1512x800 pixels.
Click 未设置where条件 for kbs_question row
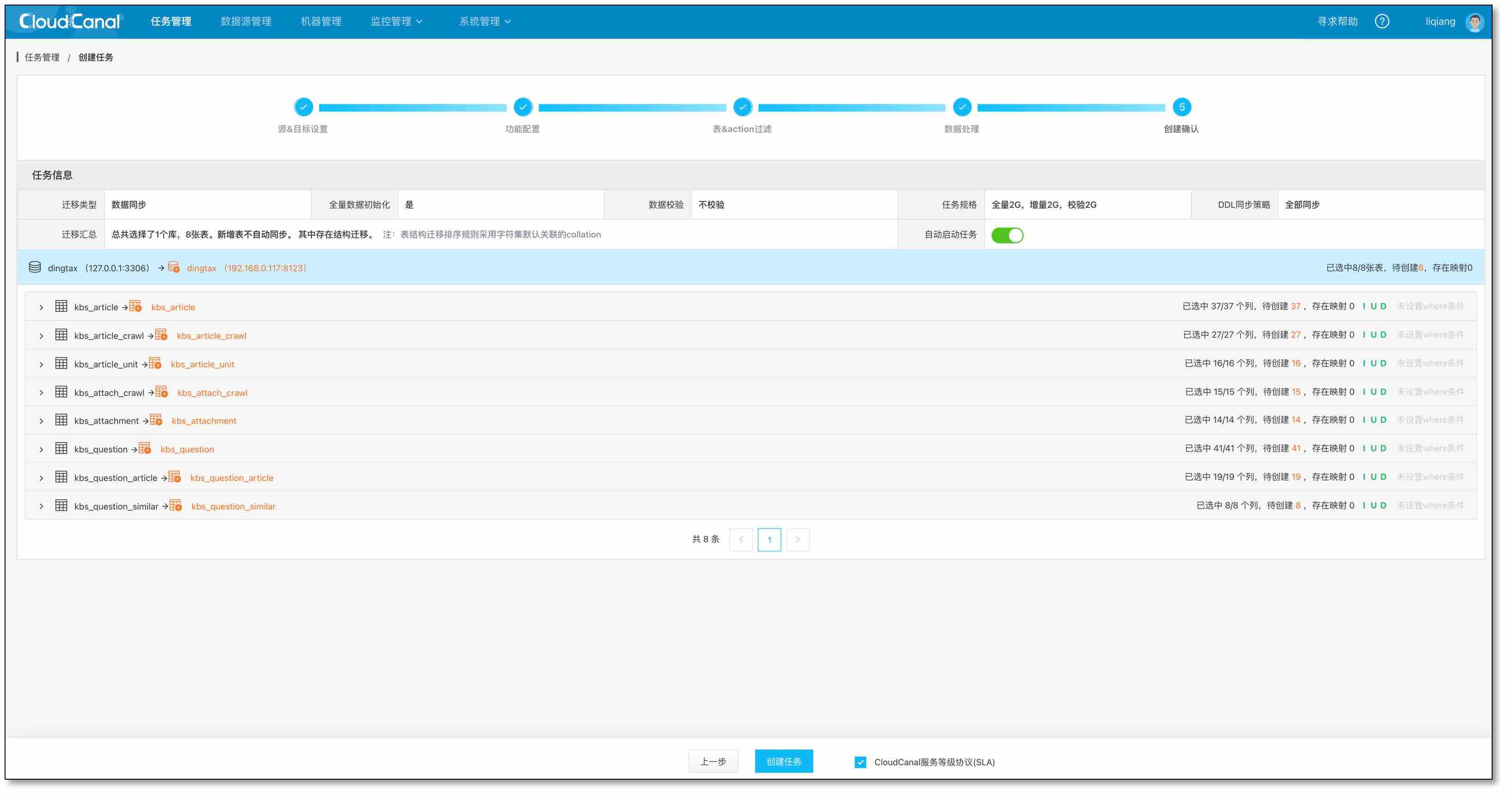coord(1430,449)
